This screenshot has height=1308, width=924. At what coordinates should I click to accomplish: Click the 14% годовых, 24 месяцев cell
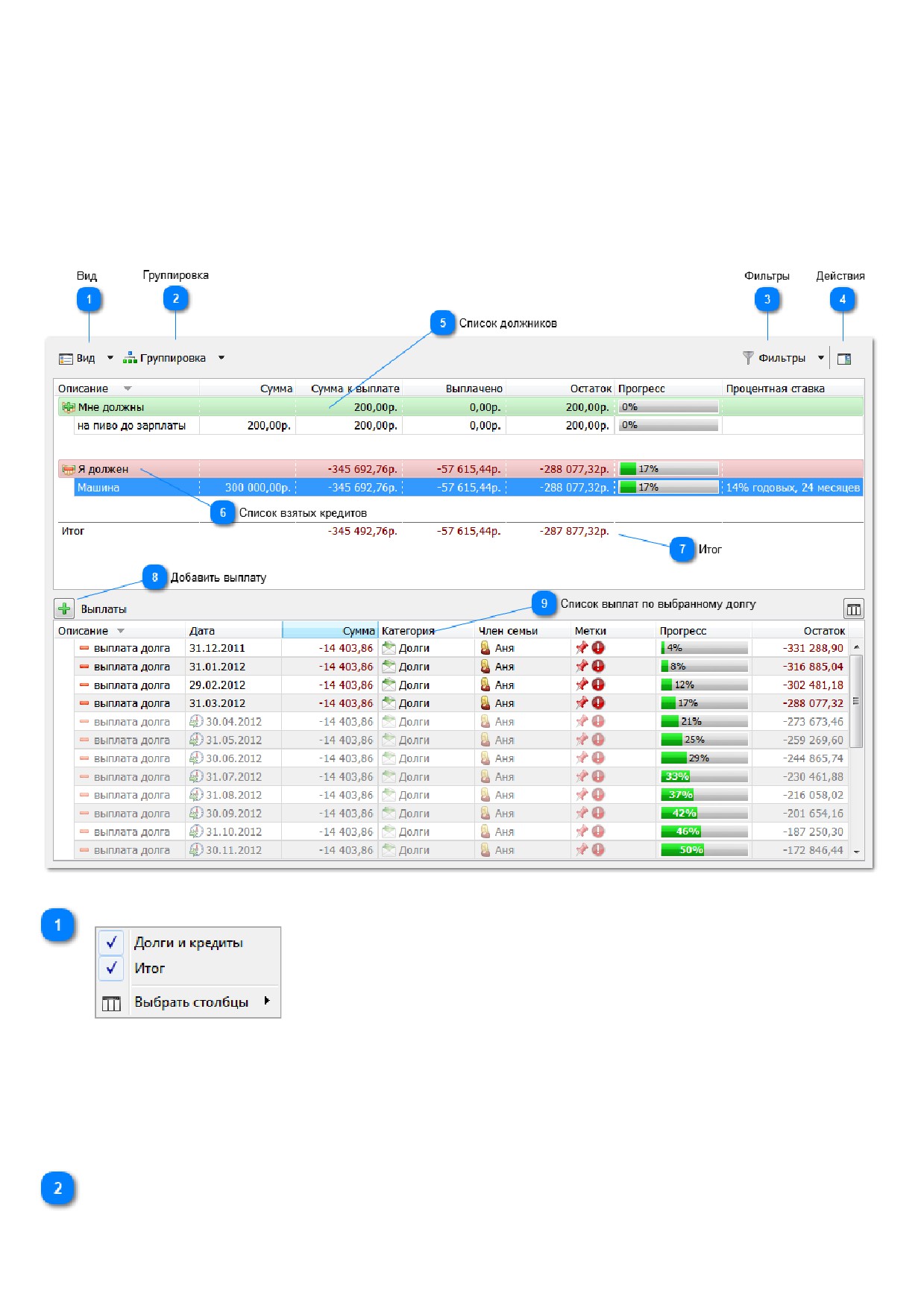(793, 487)
